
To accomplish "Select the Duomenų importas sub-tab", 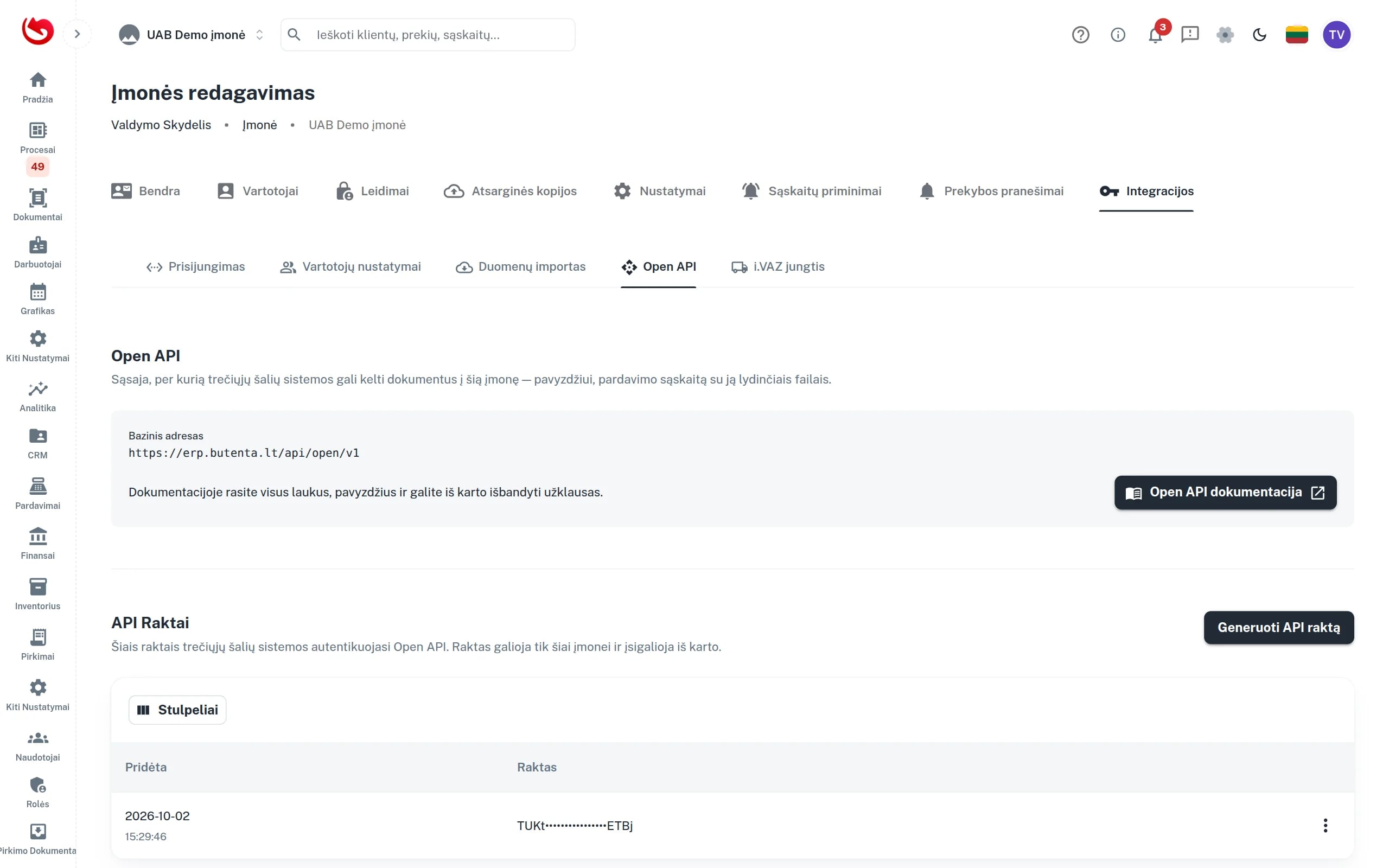I will coord(520,266).
